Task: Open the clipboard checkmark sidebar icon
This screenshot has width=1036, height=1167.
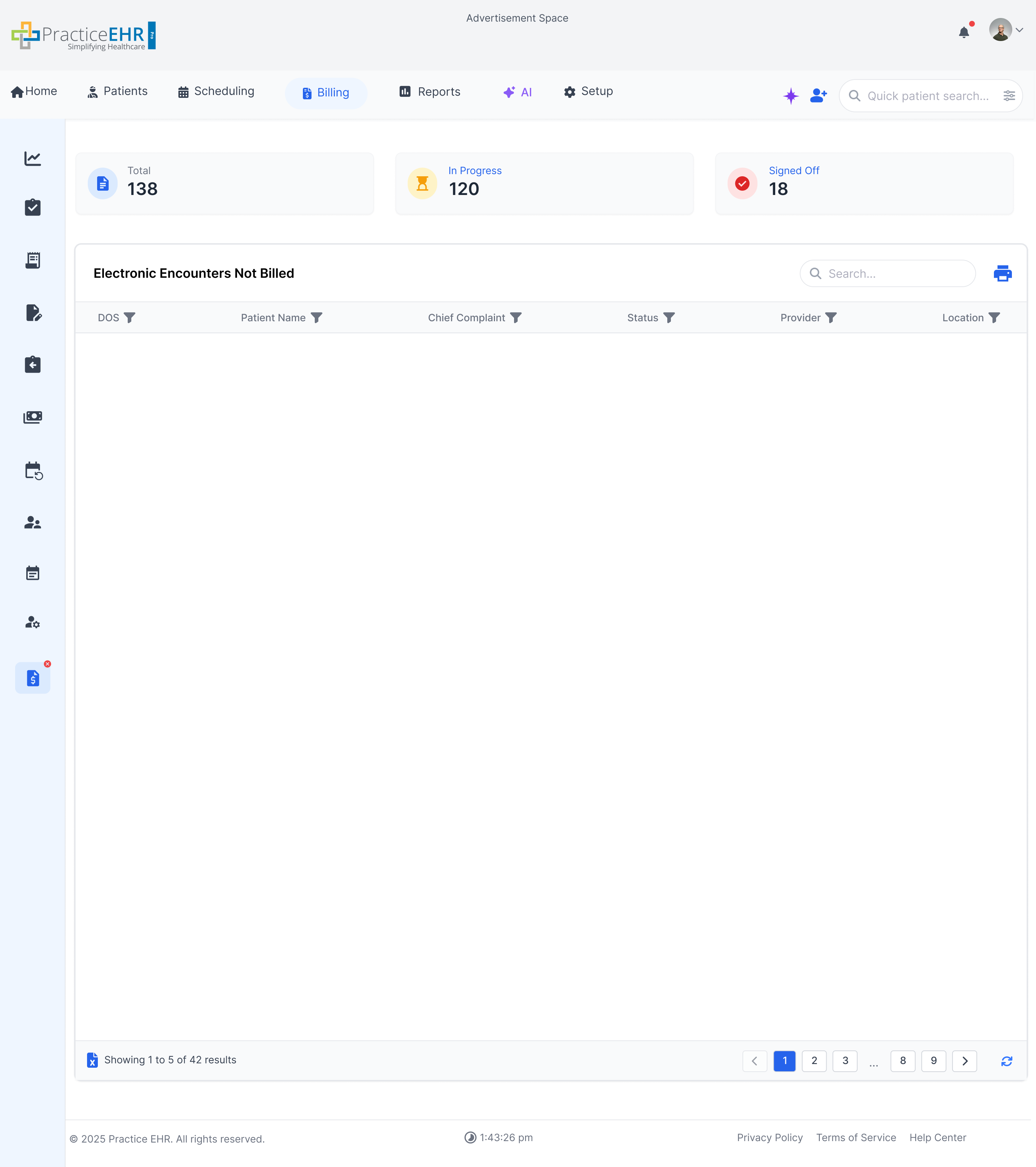Action: click(x=32, y=207)
